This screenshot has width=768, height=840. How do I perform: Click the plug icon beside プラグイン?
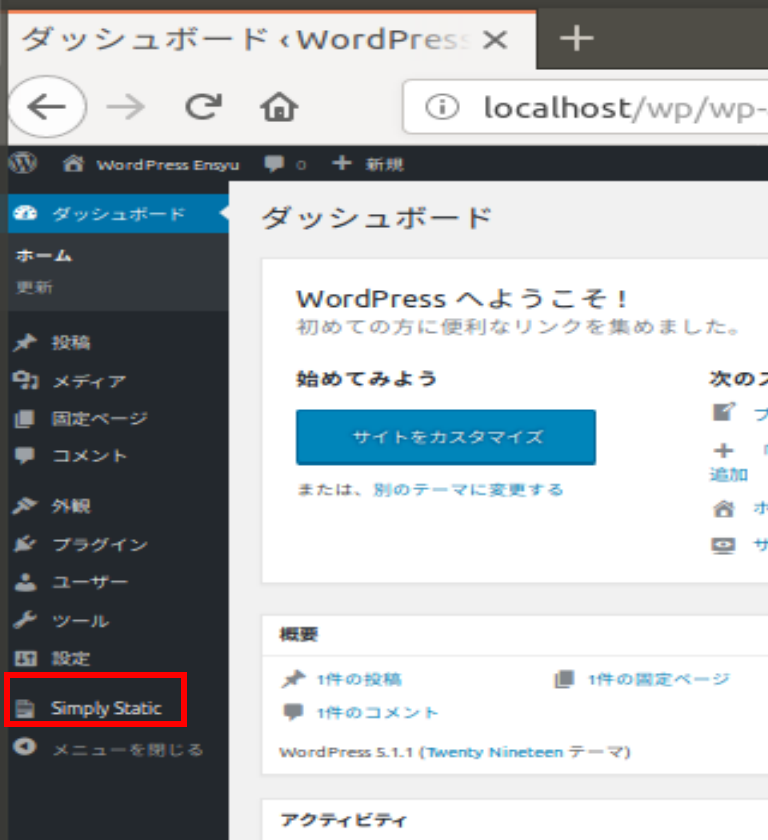pos(25,544)
